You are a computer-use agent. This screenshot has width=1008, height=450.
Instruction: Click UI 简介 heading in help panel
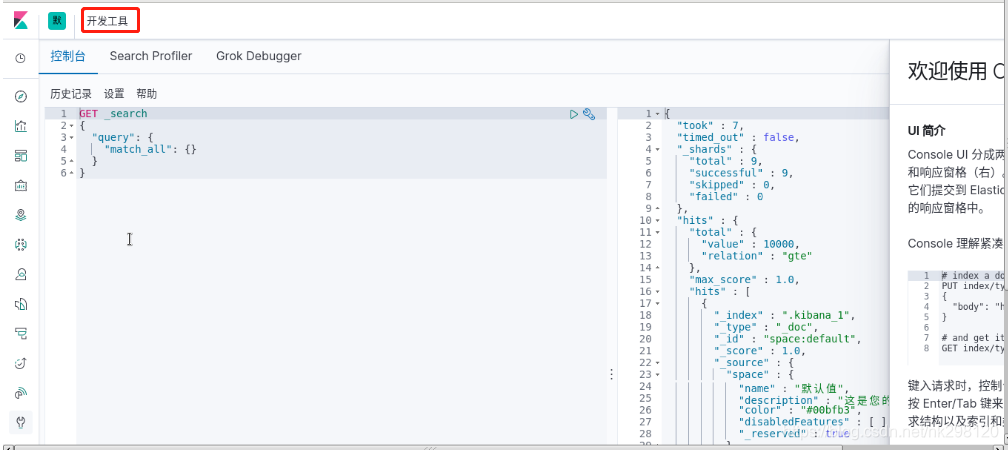(x=926, y=130)
